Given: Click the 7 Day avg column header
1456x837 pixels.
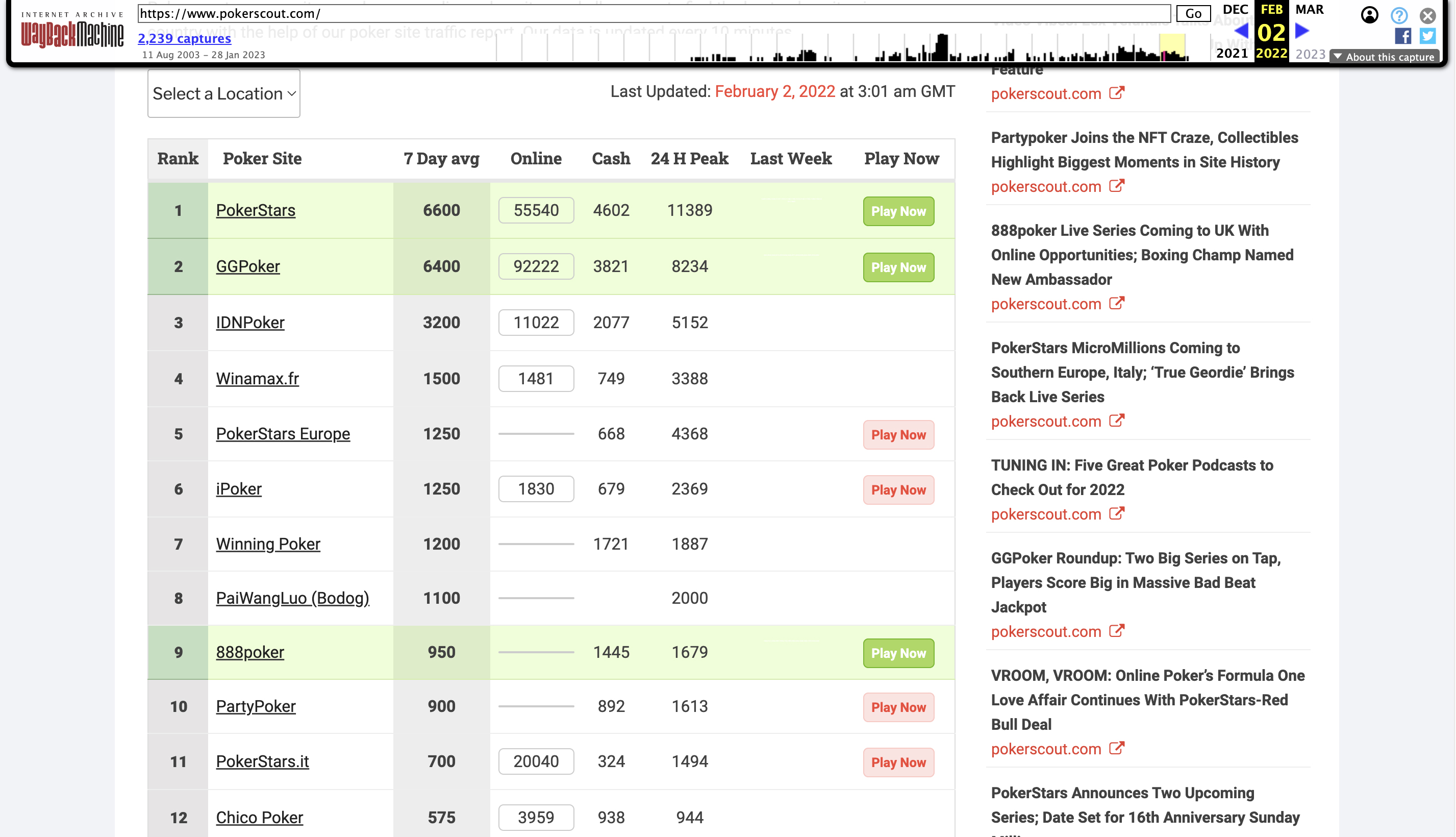Looking at the screenshot, I should pos(441,159).
